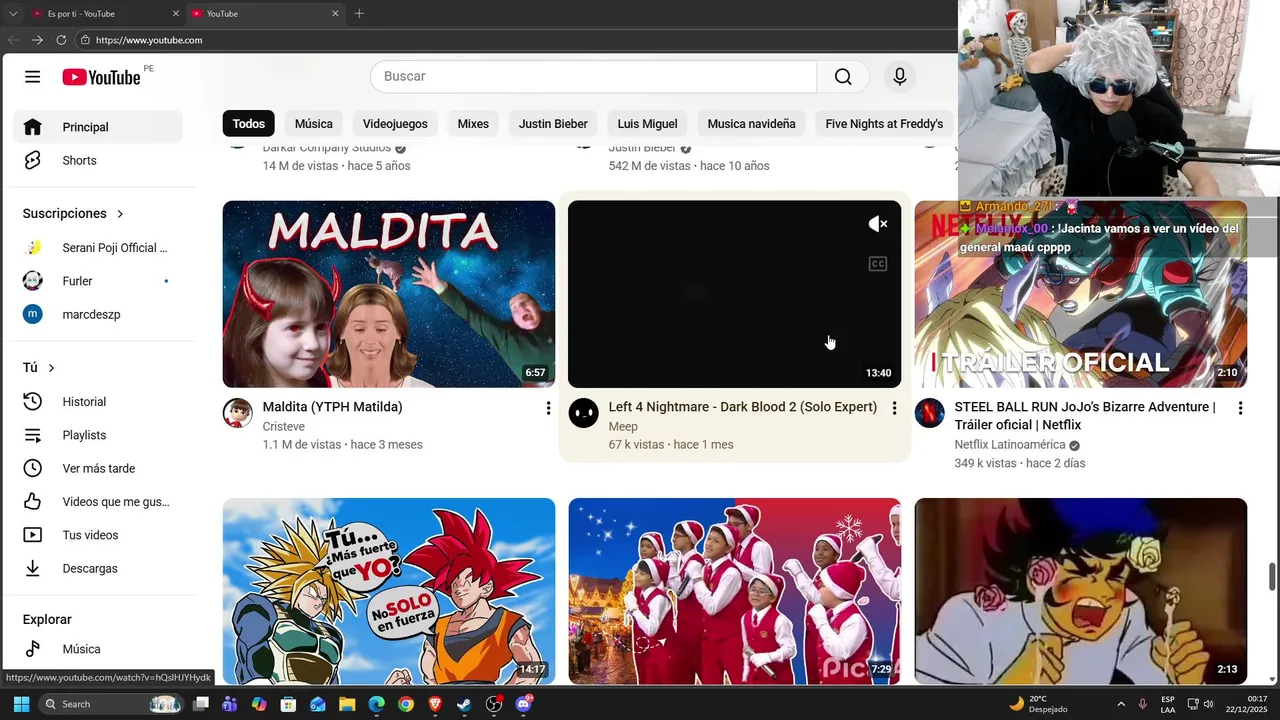Open options menu for Left 4 Nightmare video
Image resolution: width=1280 pixels, height=720 pixels.
coord(894,408)
